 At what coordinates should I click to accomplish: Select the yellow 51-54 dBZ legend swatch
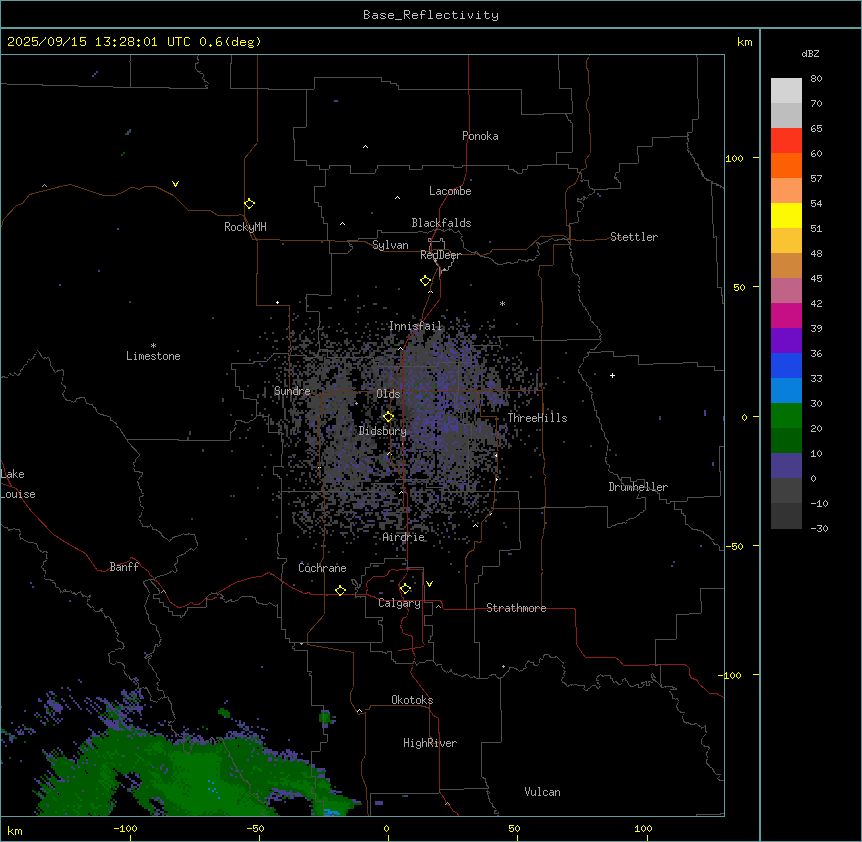click(786, 215)
